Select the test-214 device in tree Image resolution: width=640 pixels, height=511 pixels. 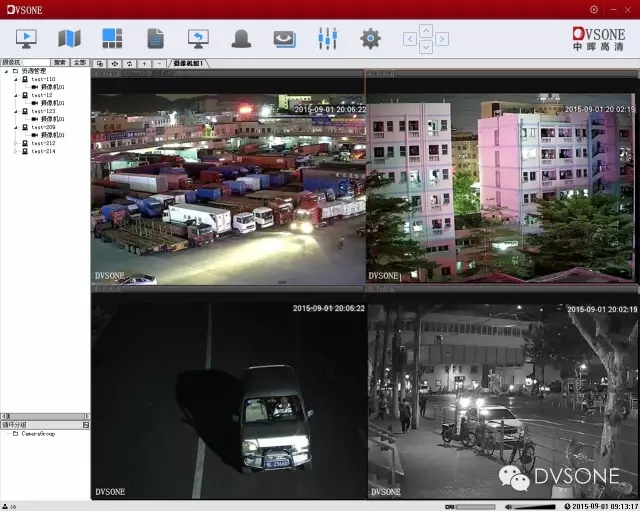[x=42, y=151]
